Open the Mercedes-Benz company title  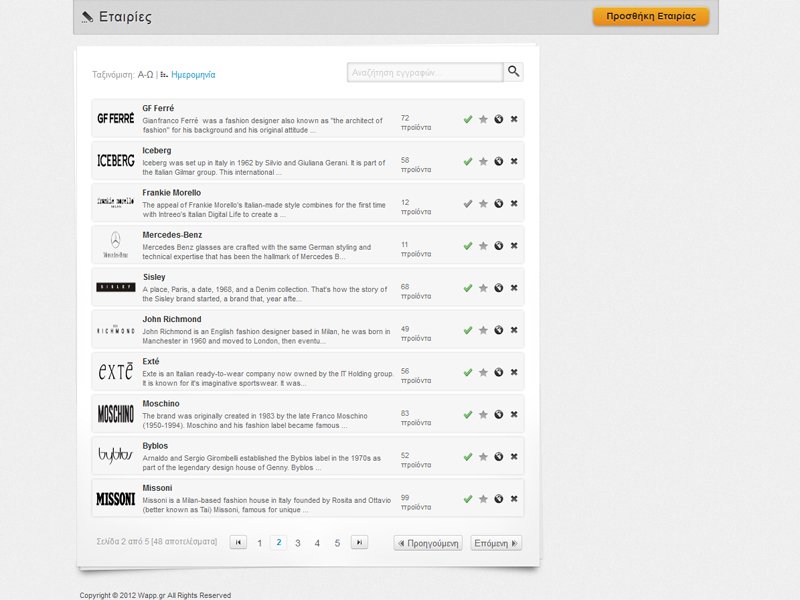click(x=172, y=235)
